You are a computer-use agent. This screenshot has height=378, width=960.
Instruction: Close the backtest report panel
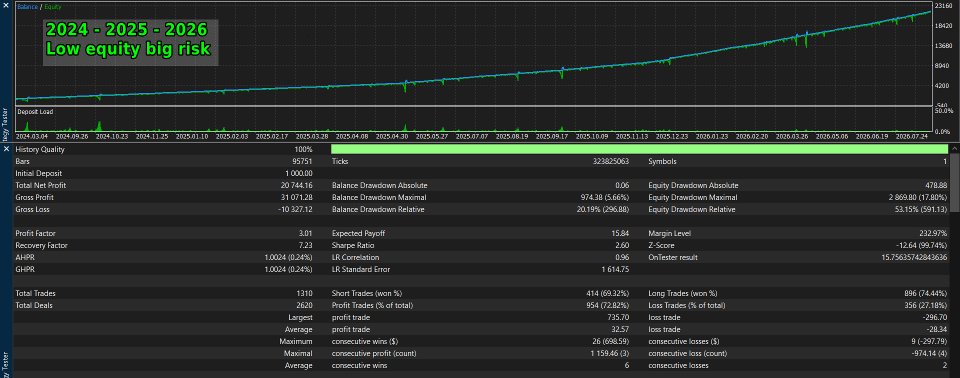[6, 149]
